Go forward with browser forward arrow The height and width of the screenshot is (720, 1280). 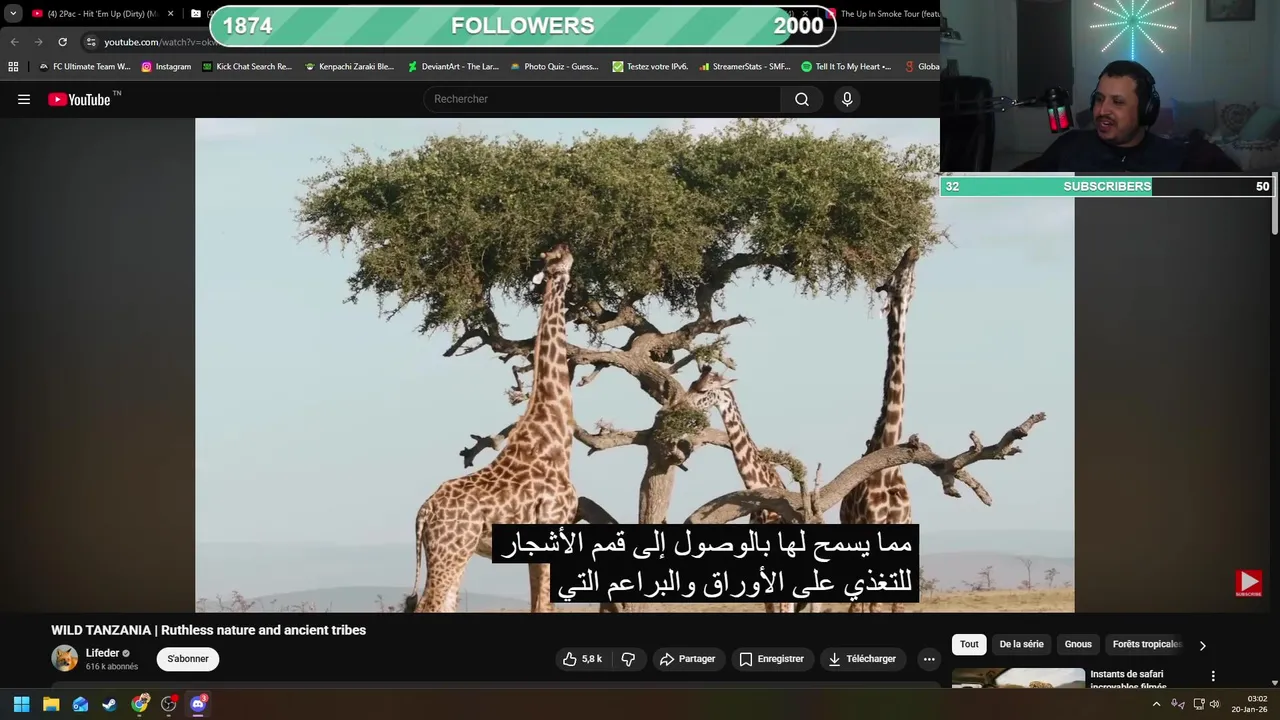click(x=38, y=42)
